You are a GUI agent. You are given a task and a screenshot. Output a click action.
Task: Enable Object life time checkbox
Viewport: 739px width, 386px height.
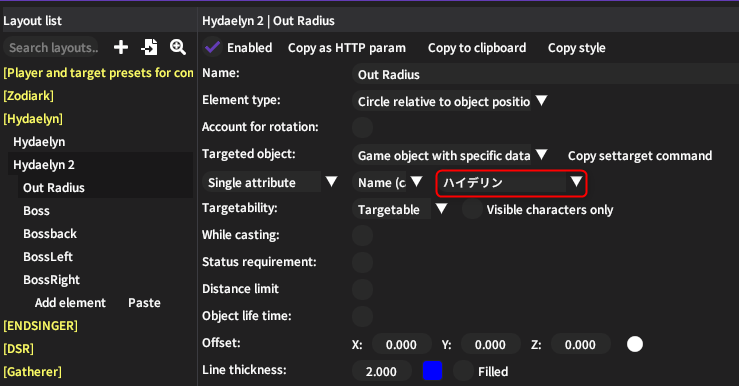362,316
